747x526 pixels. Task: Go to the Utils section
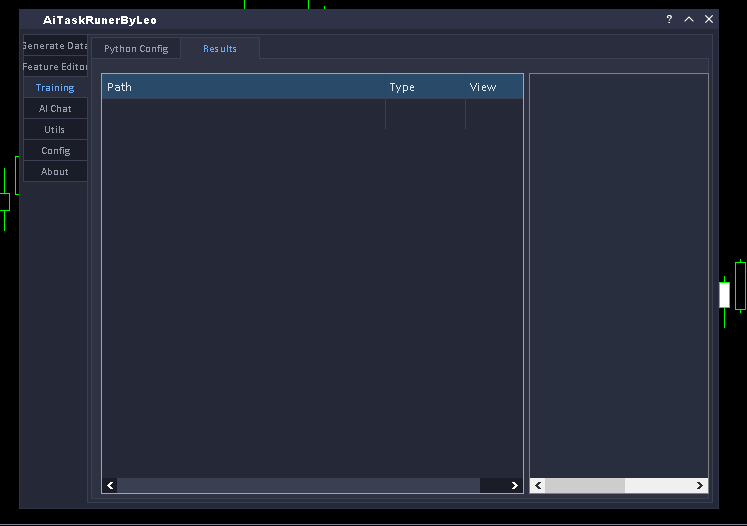coord(55,130)
